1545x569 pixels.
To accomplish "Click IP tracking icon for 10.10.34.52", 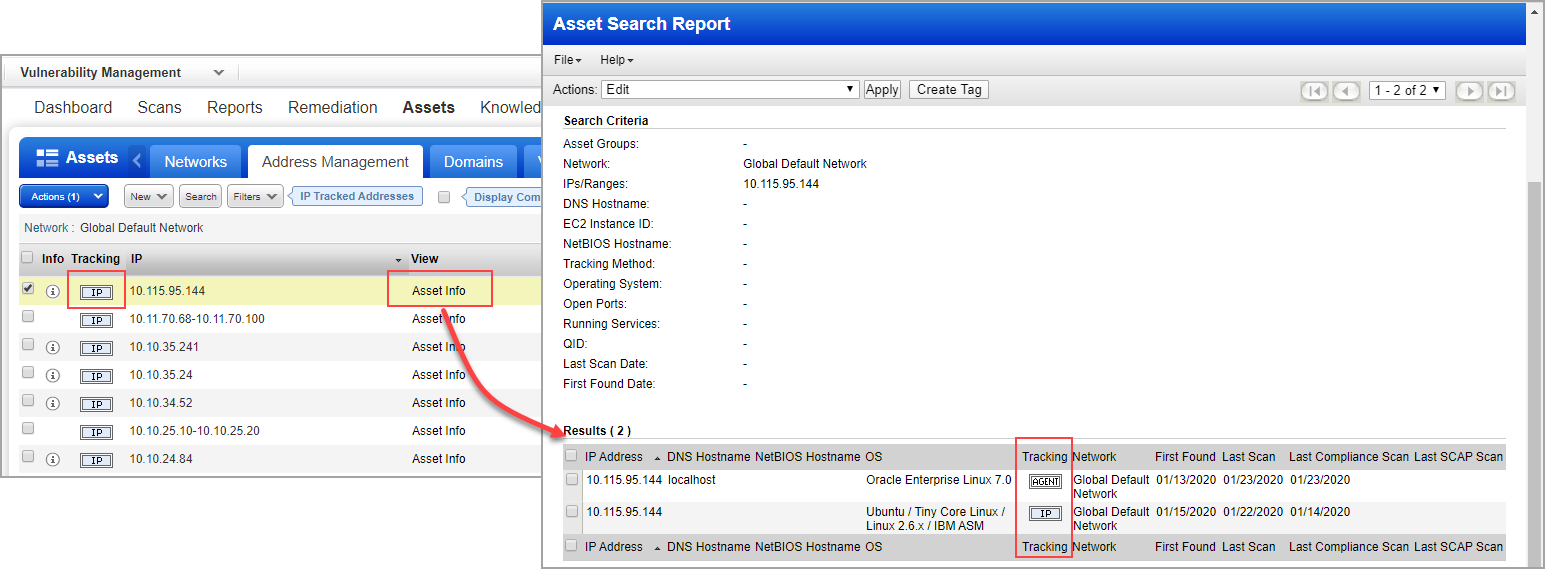I will click(x=96, y=404).
